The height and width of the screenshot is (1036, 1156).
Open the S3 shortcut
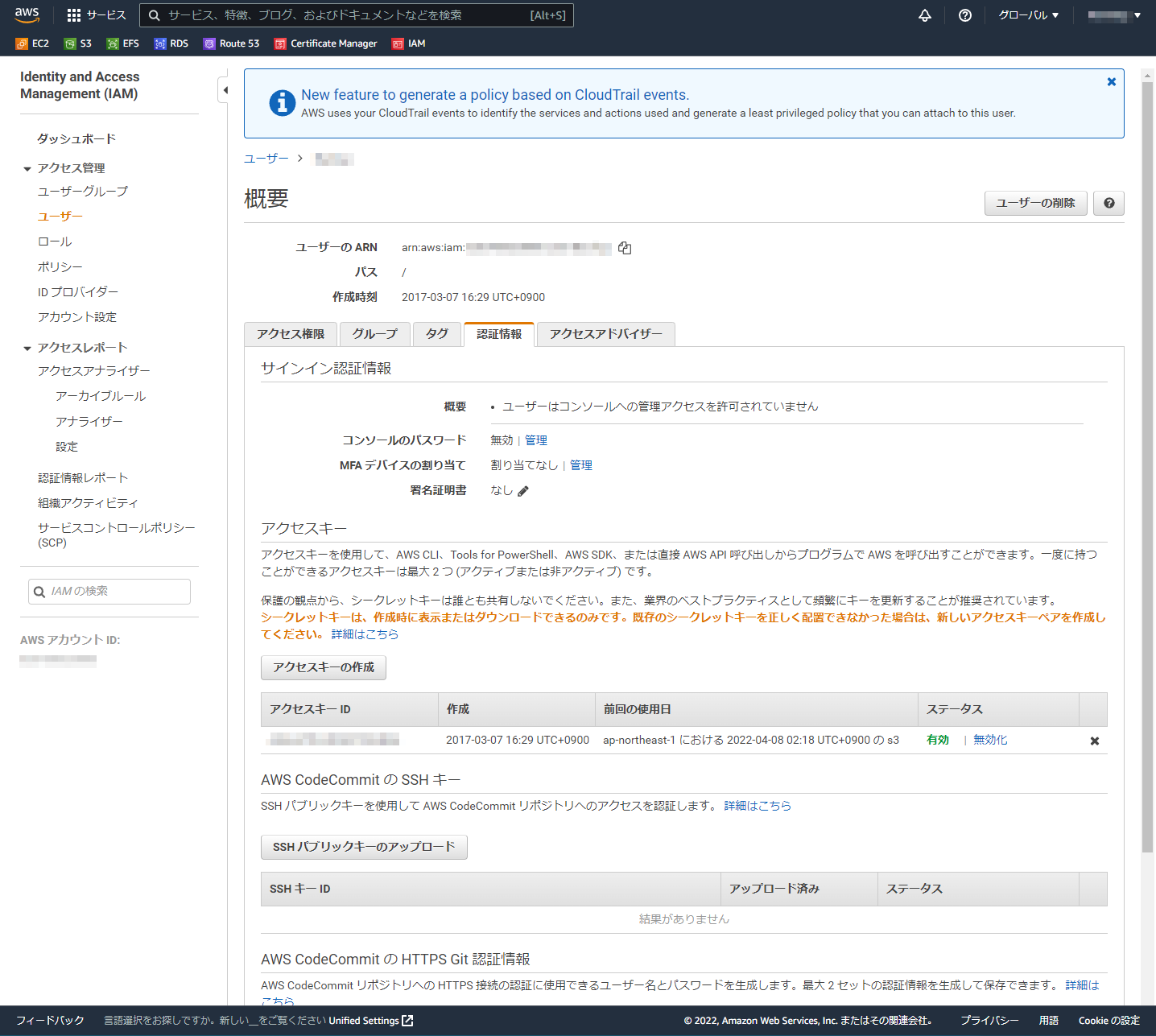pos(78,43)
